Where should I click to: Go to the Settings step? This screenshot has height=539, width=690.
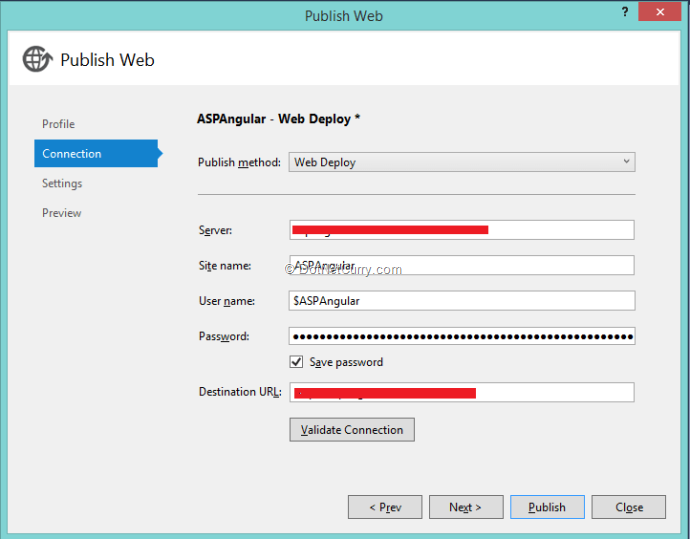coord(62,184)
